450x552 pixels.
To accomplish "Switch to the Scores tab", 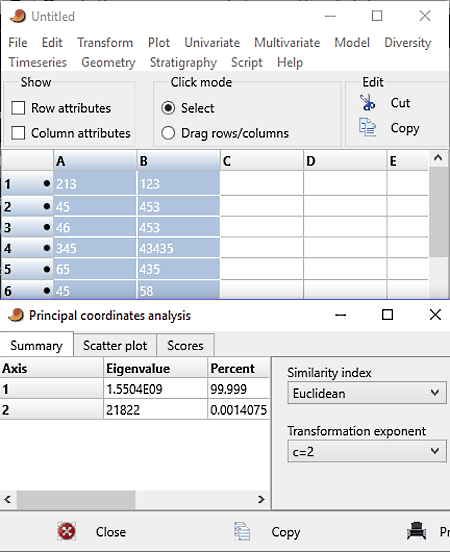I will point(185,345).
